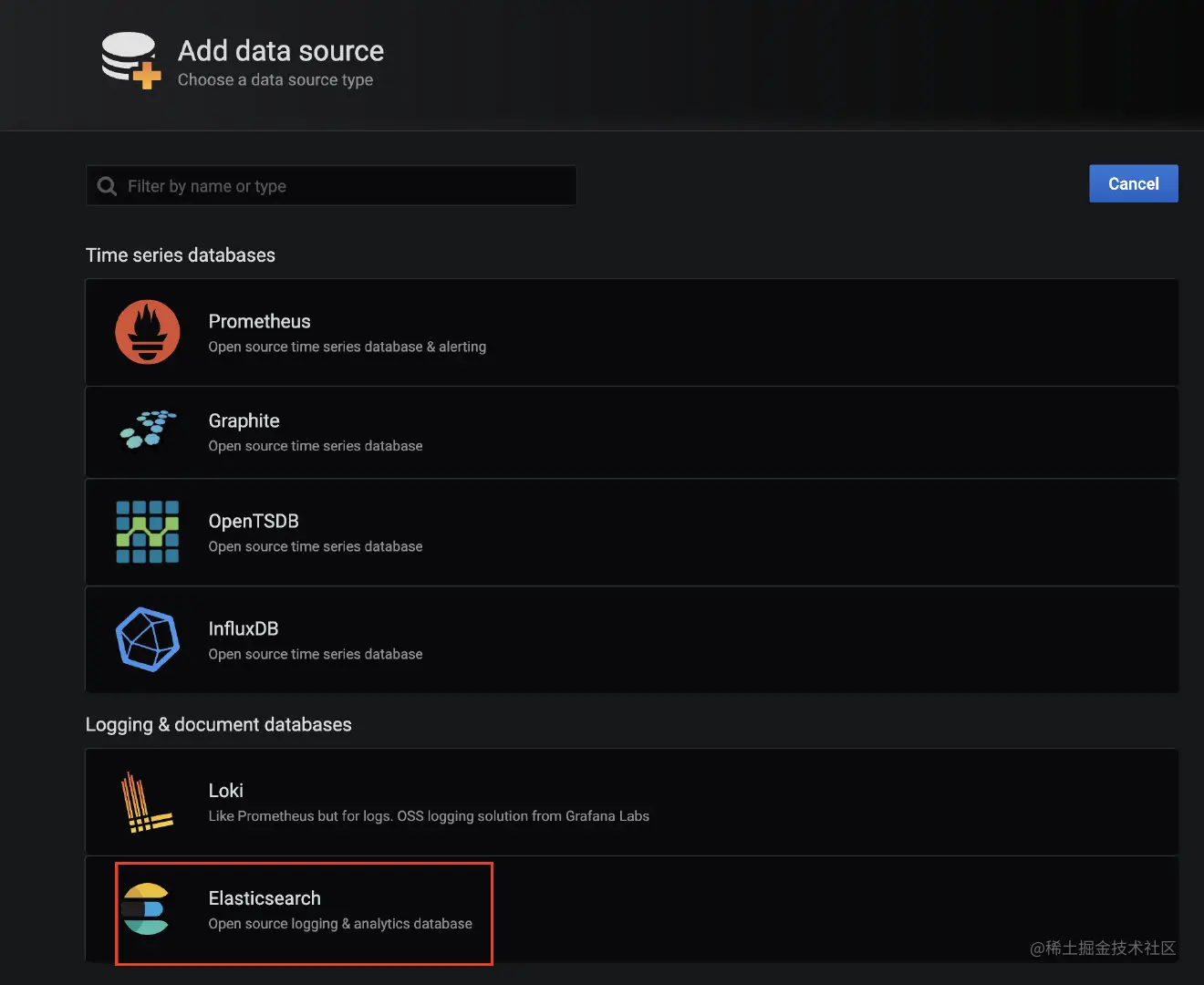Click the Loki logo icon
The height and width of the screenshot is (985, 1204).
[x=147, y=802]
